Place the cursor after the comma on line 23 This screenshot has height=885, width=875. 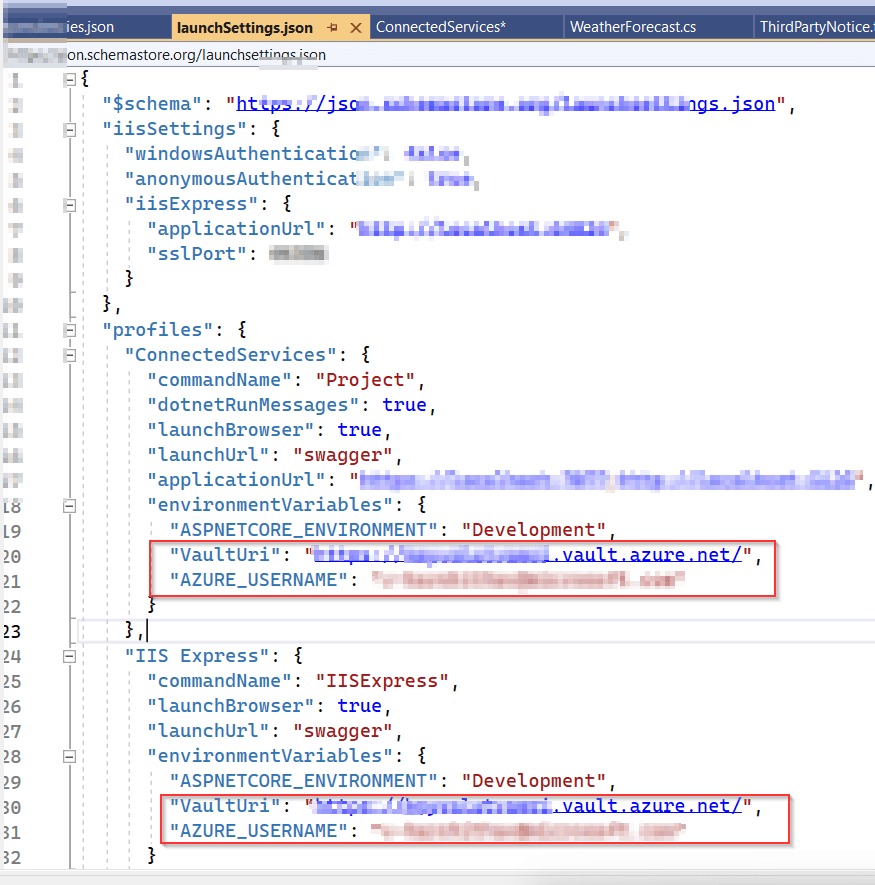145,630
